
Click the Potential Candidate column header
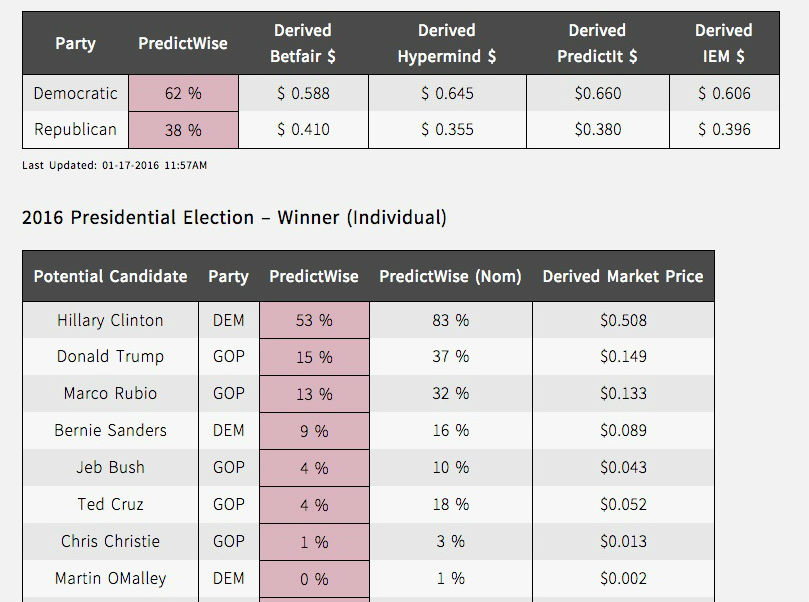pyautogui.click(x=110, y=276)
